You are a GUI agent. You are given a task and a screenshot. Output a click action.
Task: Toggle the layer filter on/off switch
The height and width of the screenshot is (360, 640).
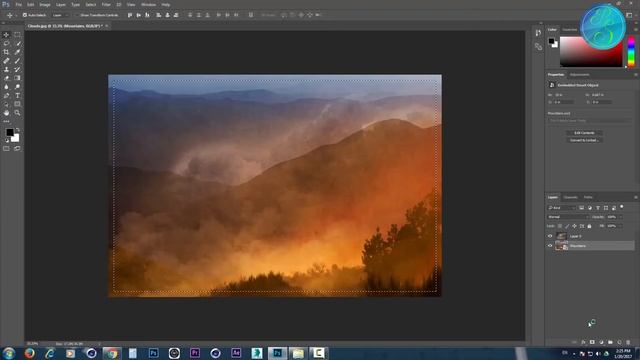[x=622, y=207]
